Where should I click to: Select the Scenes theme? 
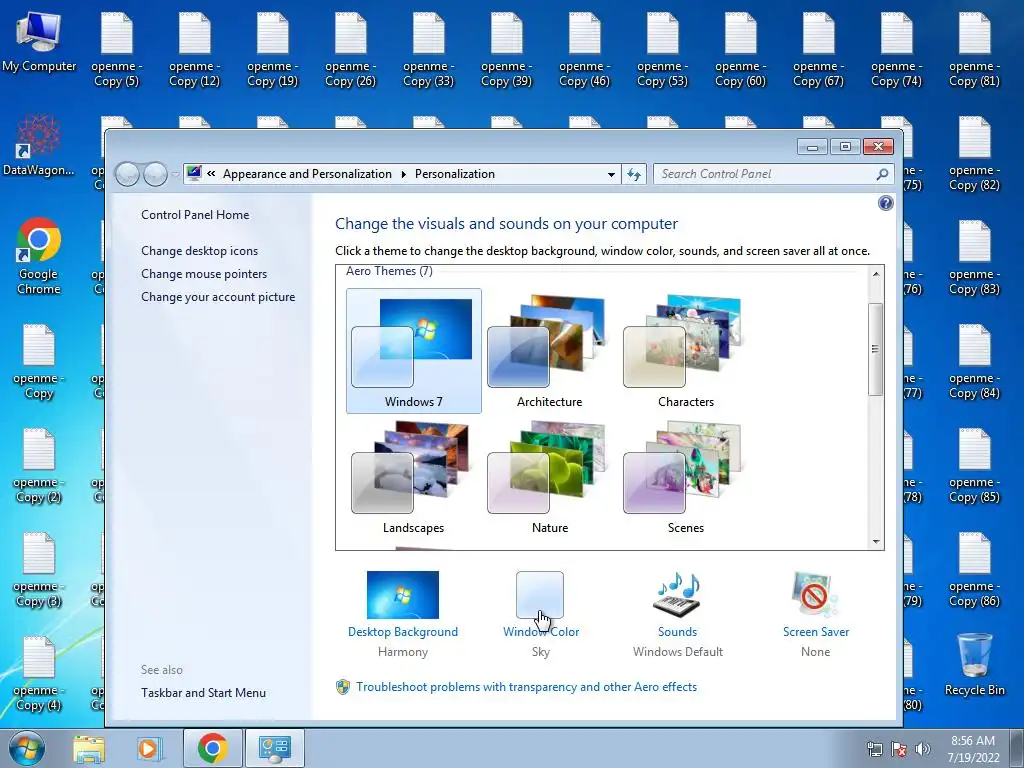(x=685, y=477)
